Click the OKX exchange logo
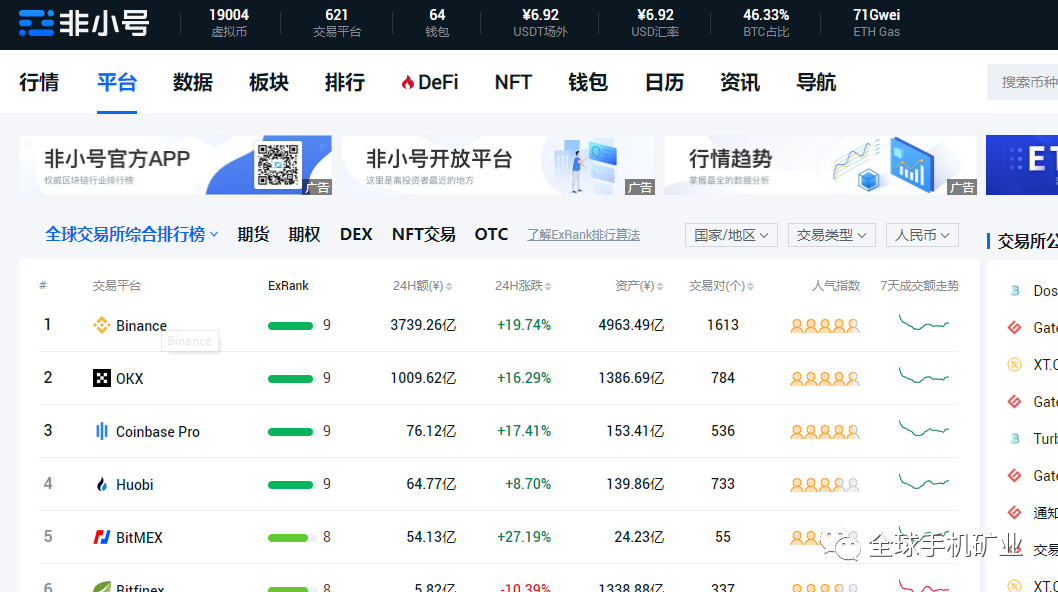This screenshot has width=1058, height=592. (101, 378)
